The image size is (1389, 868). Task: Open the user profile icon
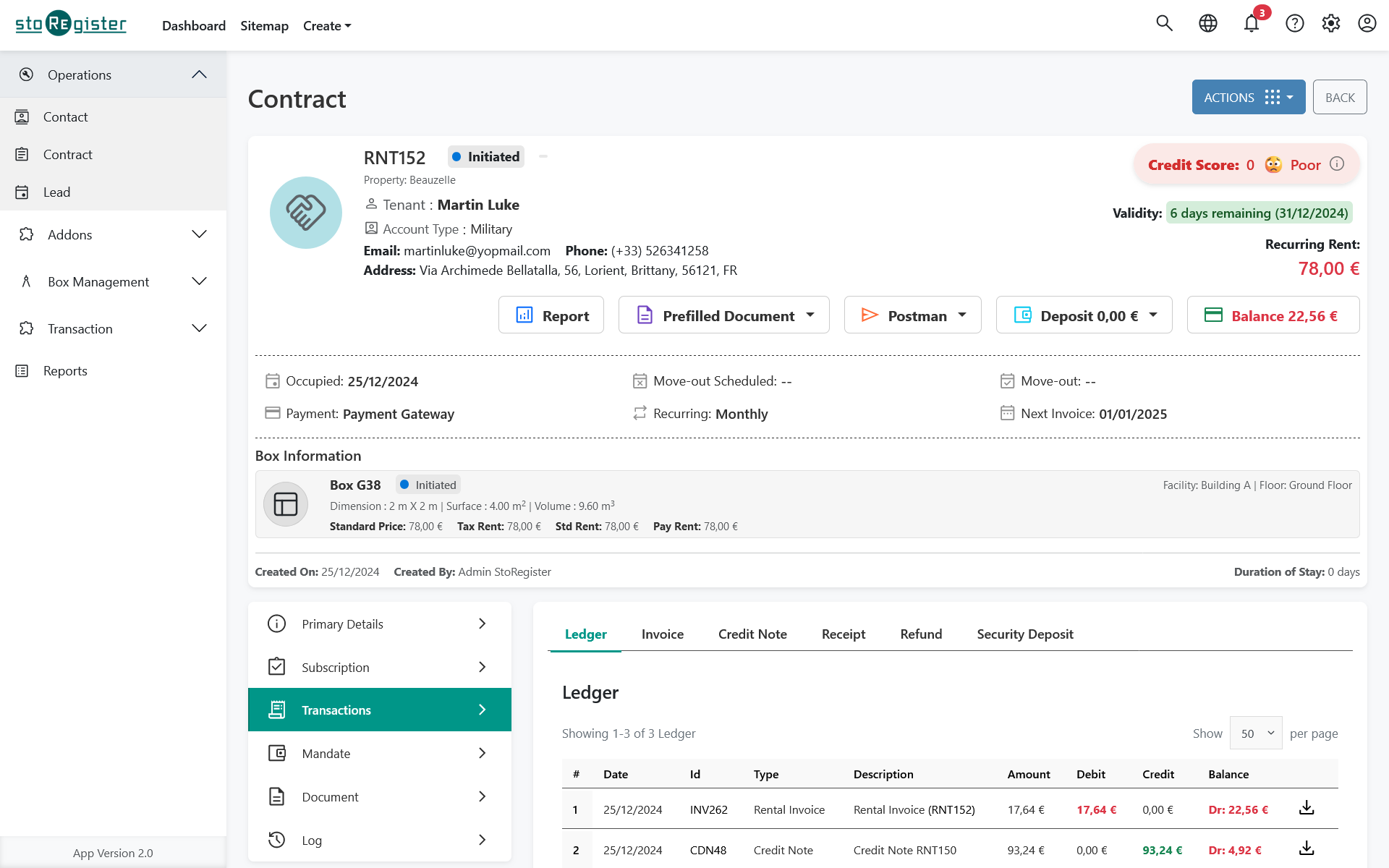tap(1367, 23)
